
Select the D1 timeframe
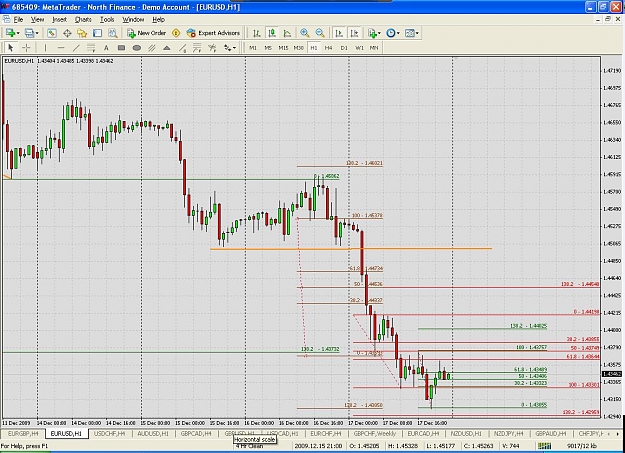(344, 48)
